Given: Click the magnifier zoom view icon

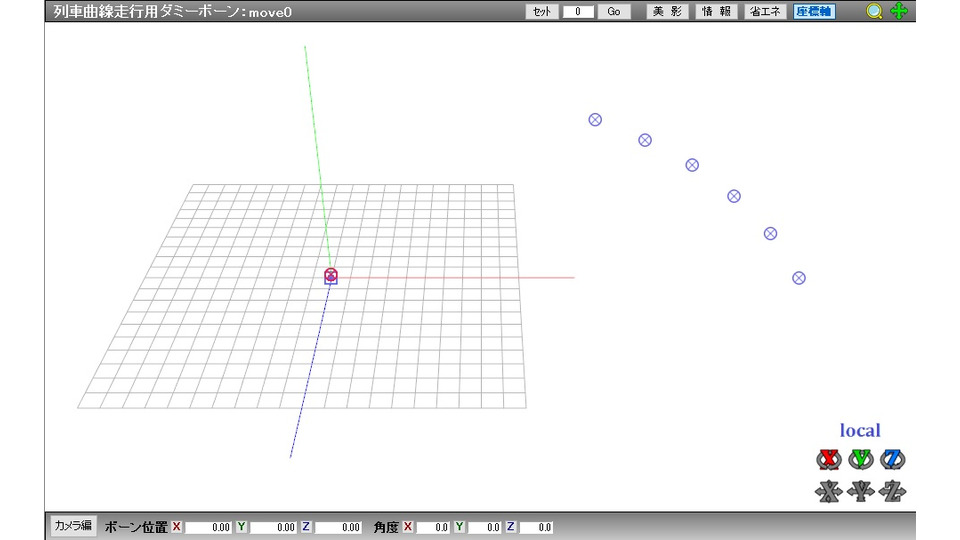Looking at the screenshot, I should 874,12.
